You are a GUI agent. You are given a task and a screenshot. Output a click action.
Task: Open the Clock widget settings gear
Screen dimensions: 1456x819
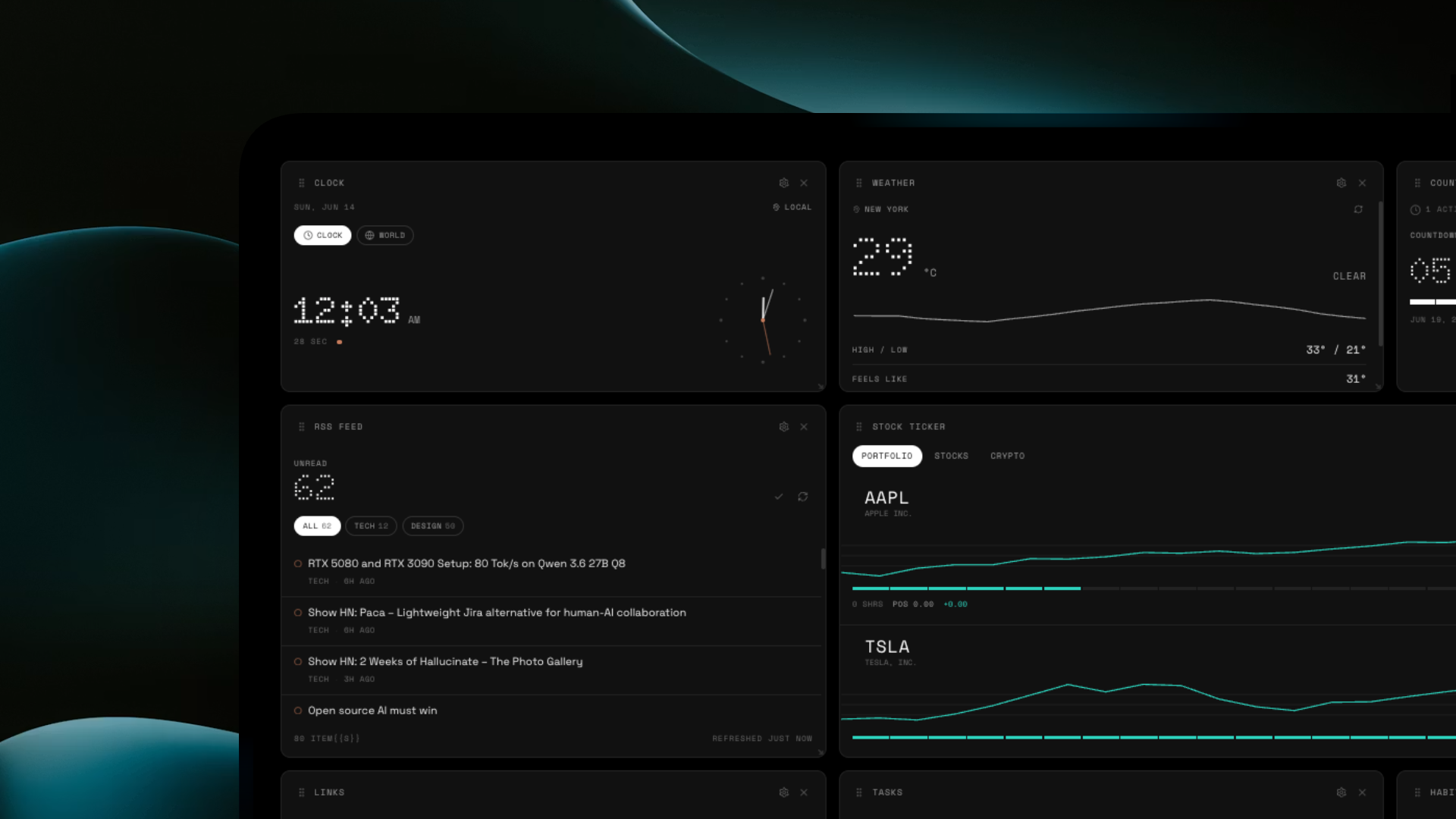click(783, 183)
